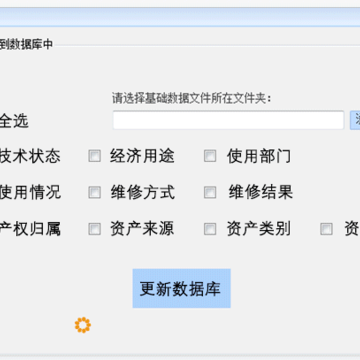Click the browse button beside the path field
The image size is (360, 360).
[x=355, y=120]
